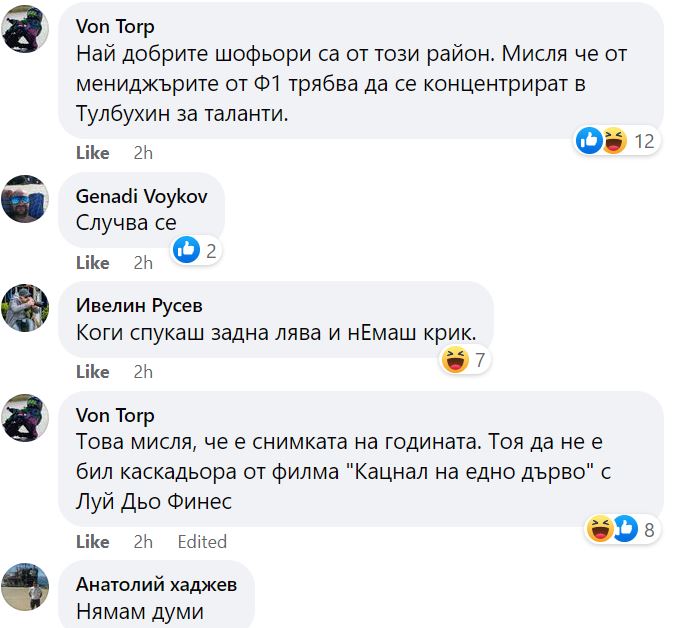Click the 2h timestamp under Ивелин's comment
Screen dimensions: 681x628
click(x=143, y=371)
